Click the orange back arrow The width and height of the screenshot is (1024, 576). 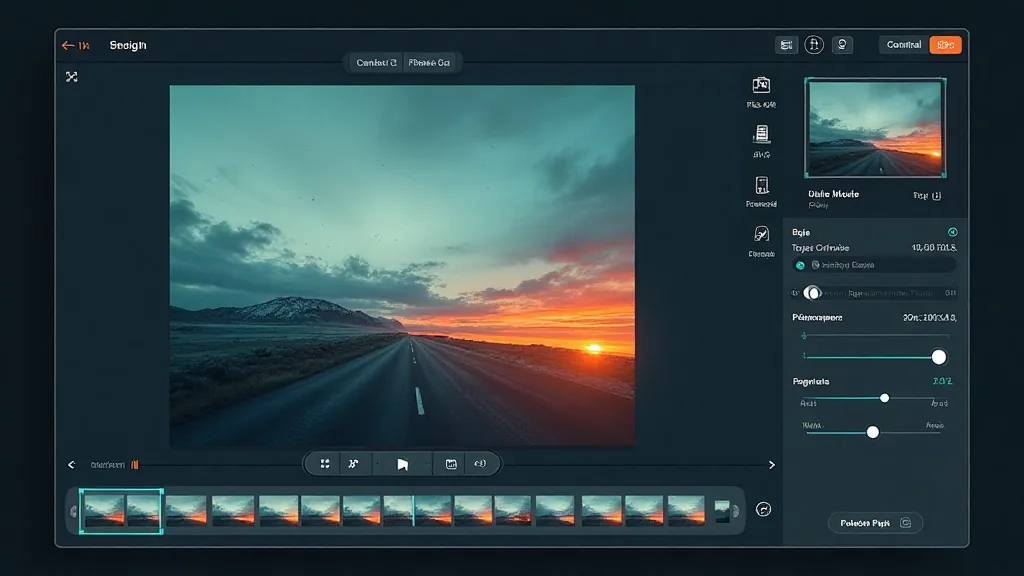(x=68, y=46)
